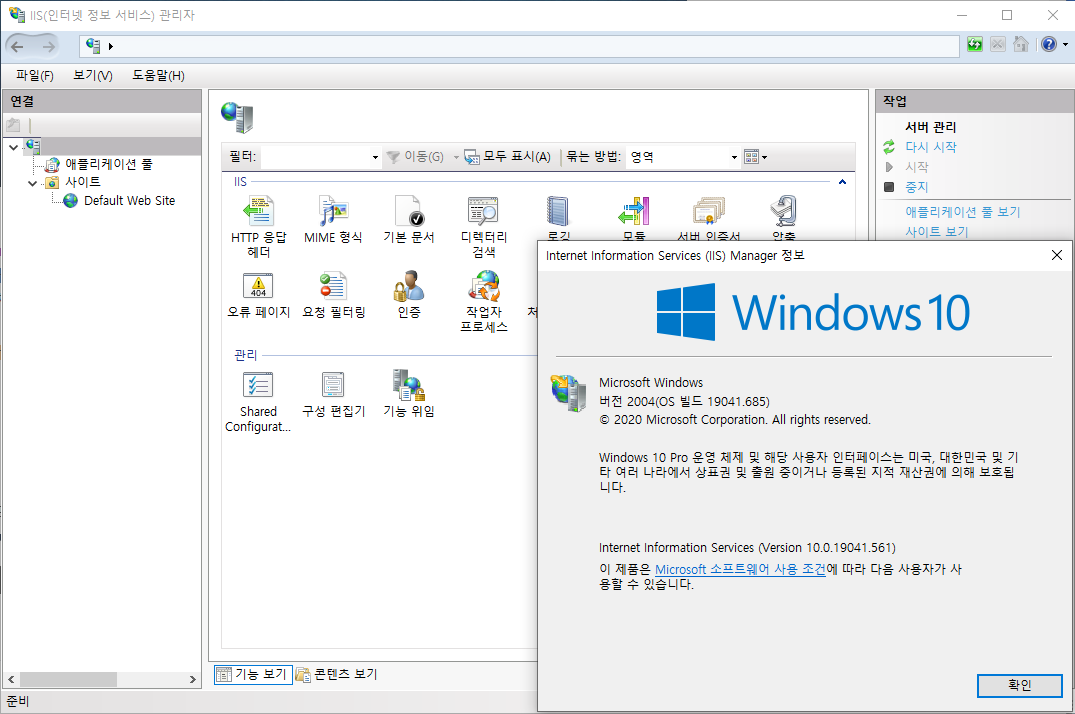1075x714 pixels.
Task: Click the forward navigation arrow
Action: point(49,47)
